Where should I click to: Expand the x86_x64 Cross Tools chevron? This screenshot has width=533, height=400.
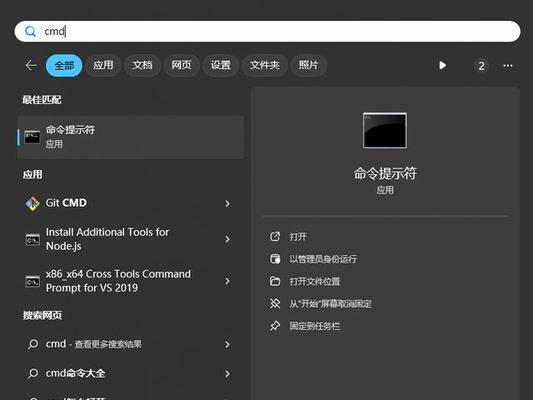click(x=227, y=281)
